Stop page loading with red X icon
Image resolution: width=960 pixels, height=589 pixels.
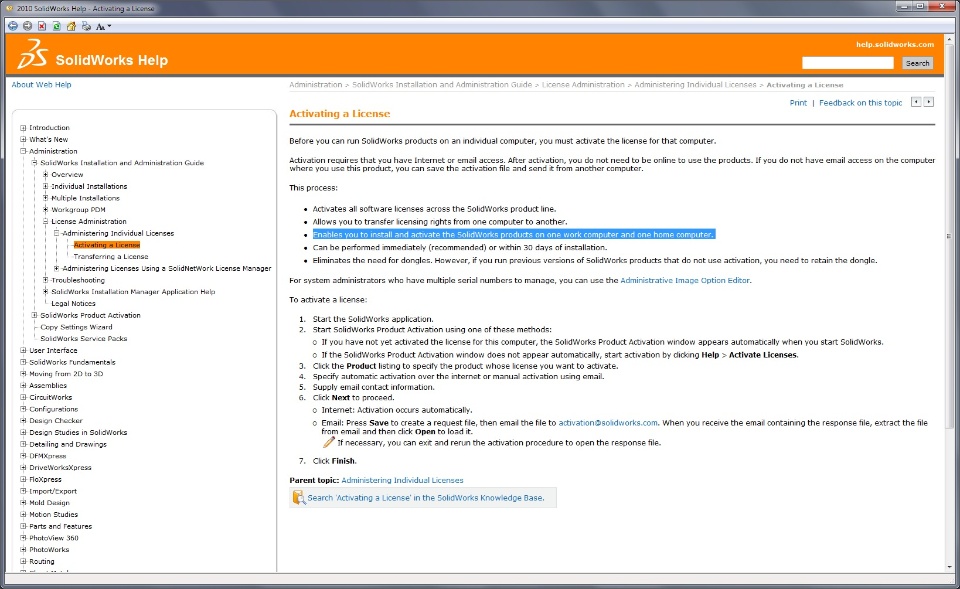click(42, 26)
